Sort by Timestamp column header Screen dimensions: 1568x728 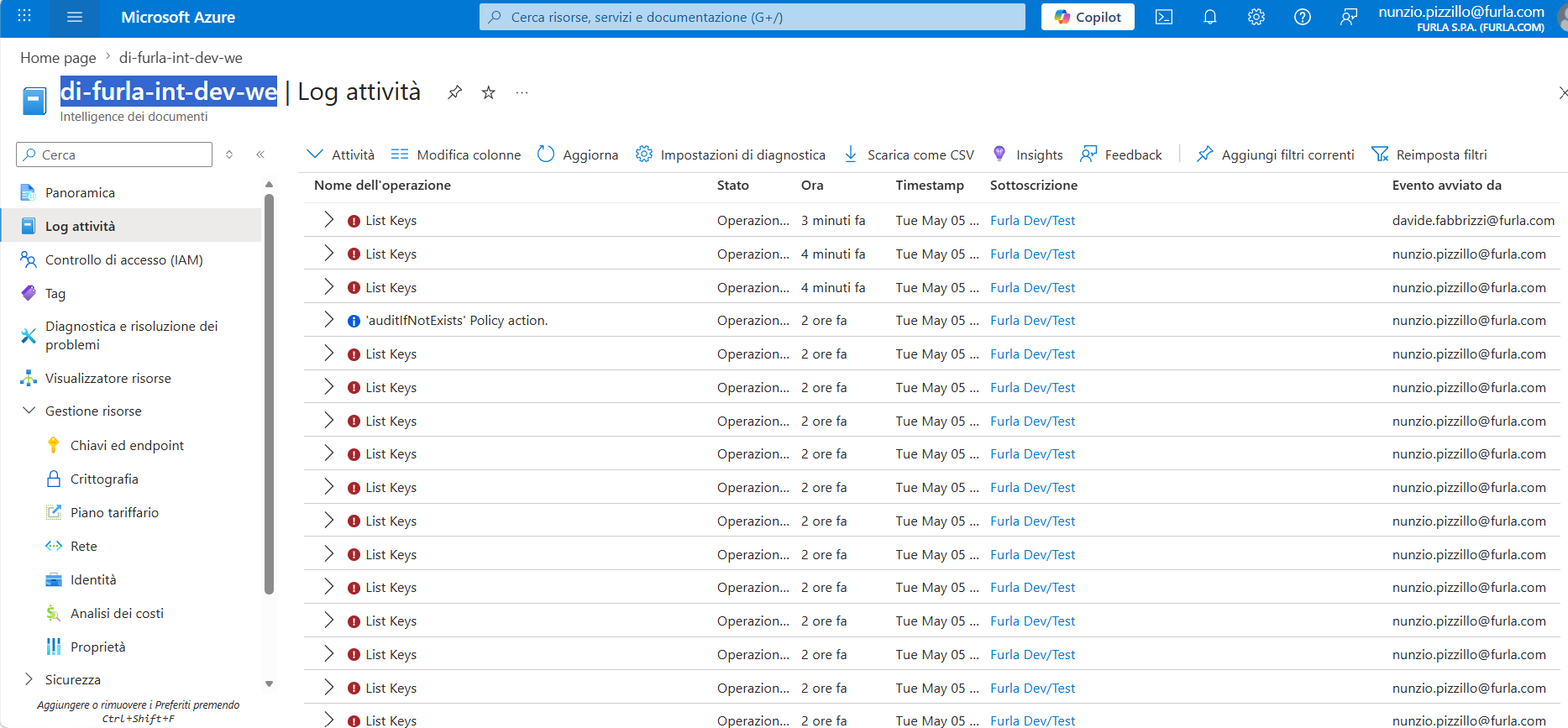(930, 185)
